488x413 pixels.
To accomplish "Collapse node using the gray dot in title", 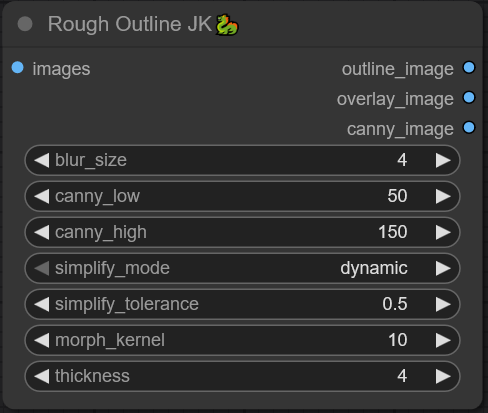I will point(25,24).
